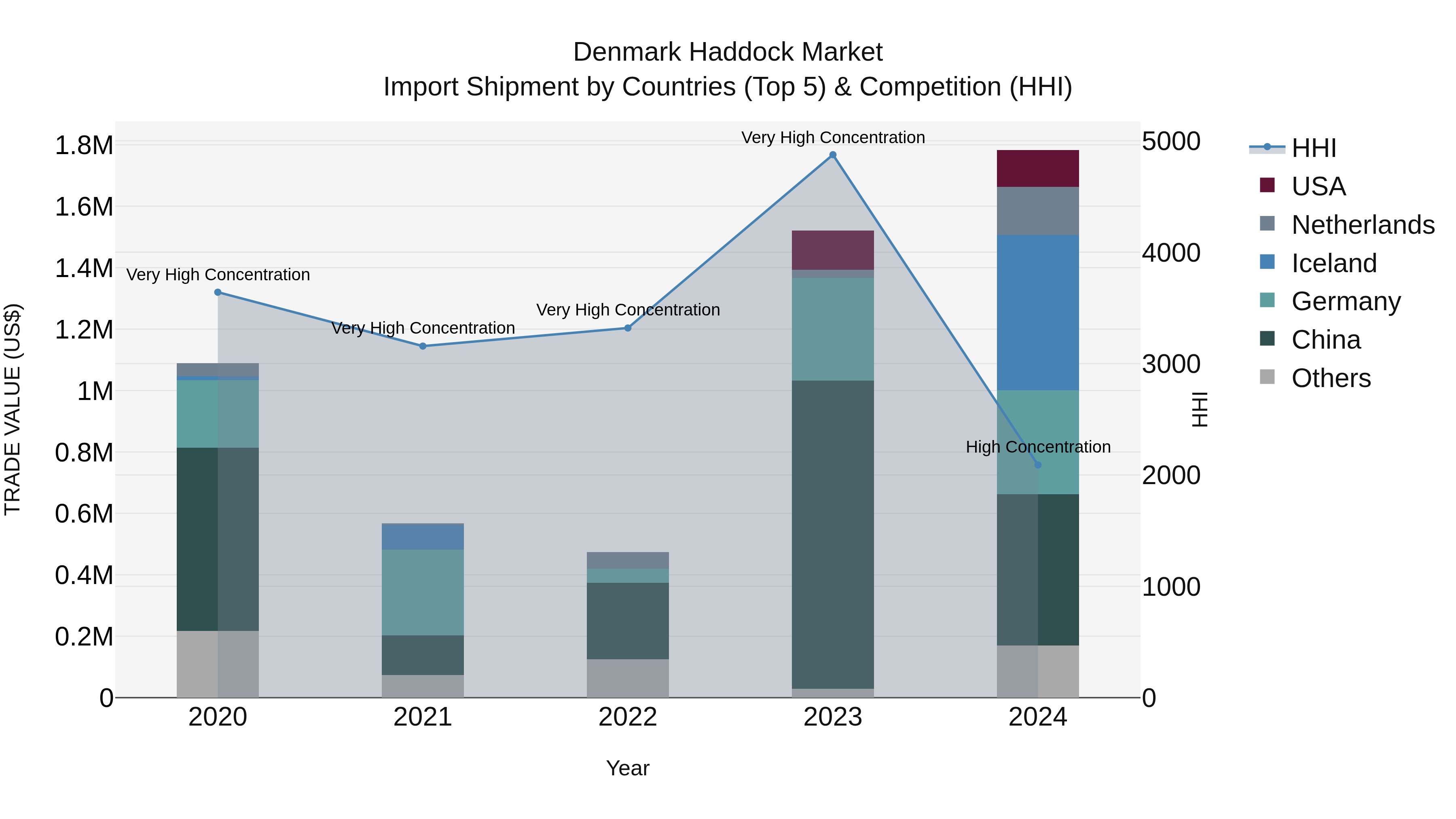1456x819 pixels.
Task: Click the 'High Concentration' annotation near 2024
Action: [x=1038, y=447]
